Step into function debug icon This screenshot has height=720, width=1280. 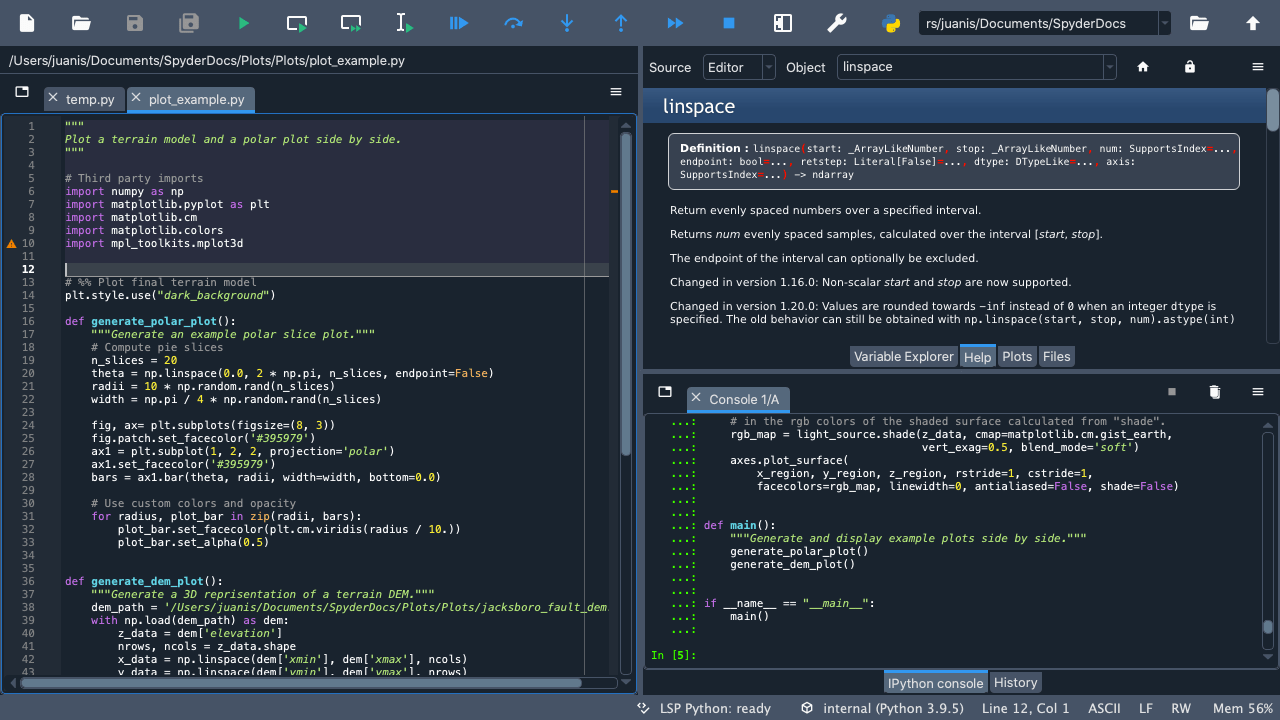coord(567,23)
